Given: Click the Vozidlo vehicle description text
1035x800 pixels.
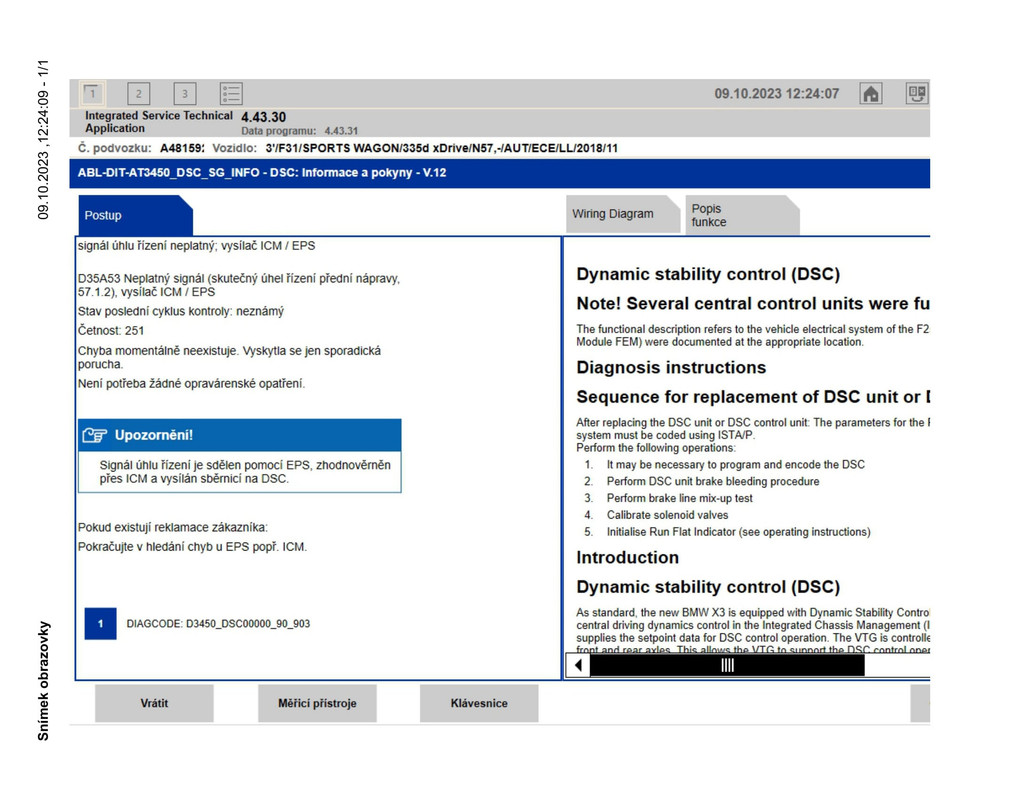Looking at the screenshot, I should [442, 149].
